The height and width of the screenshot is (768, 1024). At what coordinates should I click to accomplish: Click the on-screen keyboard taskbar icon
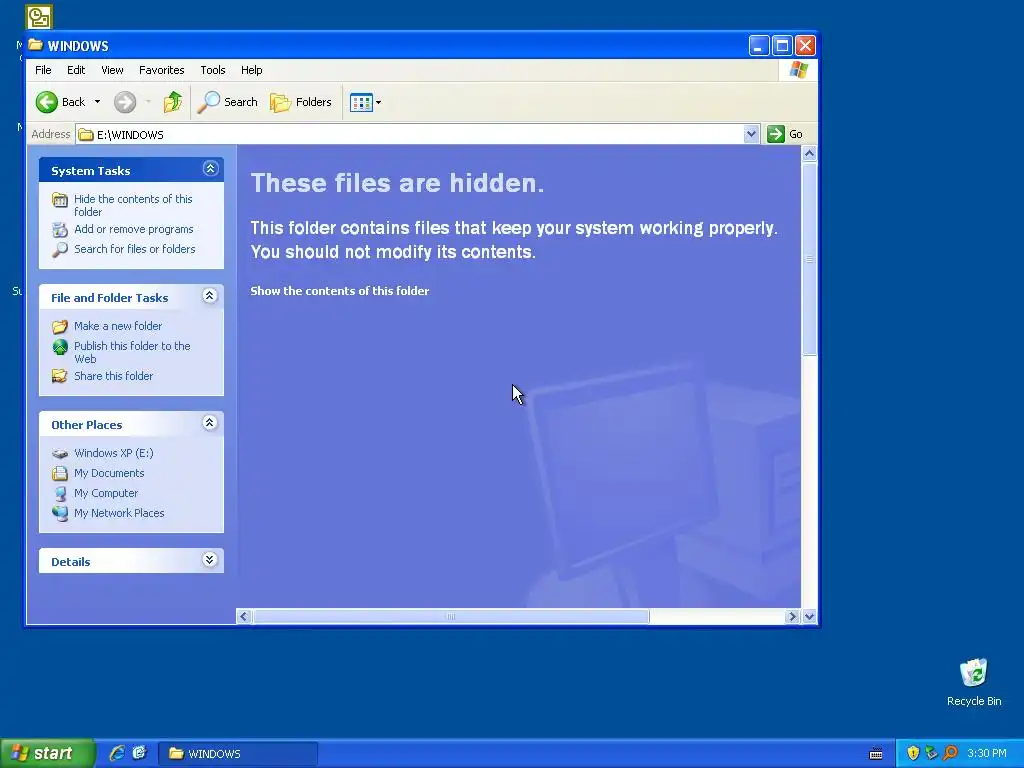(876, 754)
